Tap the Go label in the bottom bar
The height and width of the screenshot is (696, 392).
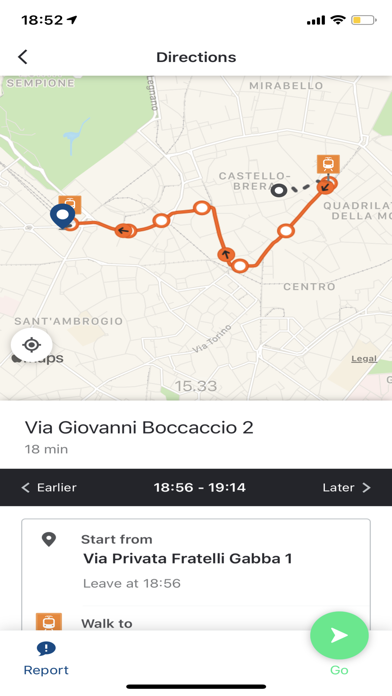click(339, 670)
